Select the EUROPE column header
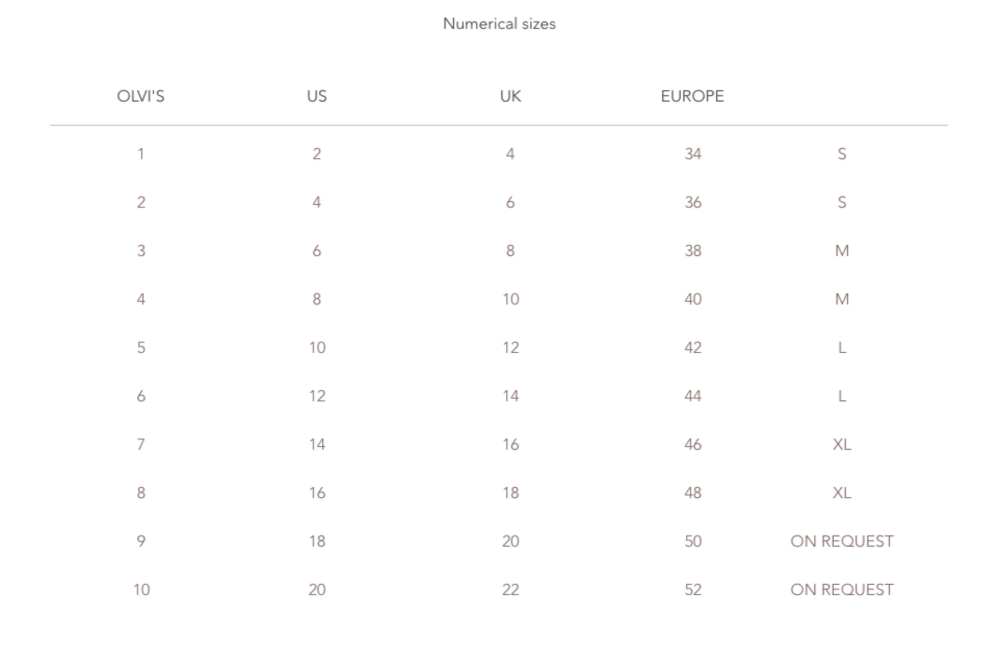Image resolution: width=1000 pixels, height=650 pixels. (693, 96)
